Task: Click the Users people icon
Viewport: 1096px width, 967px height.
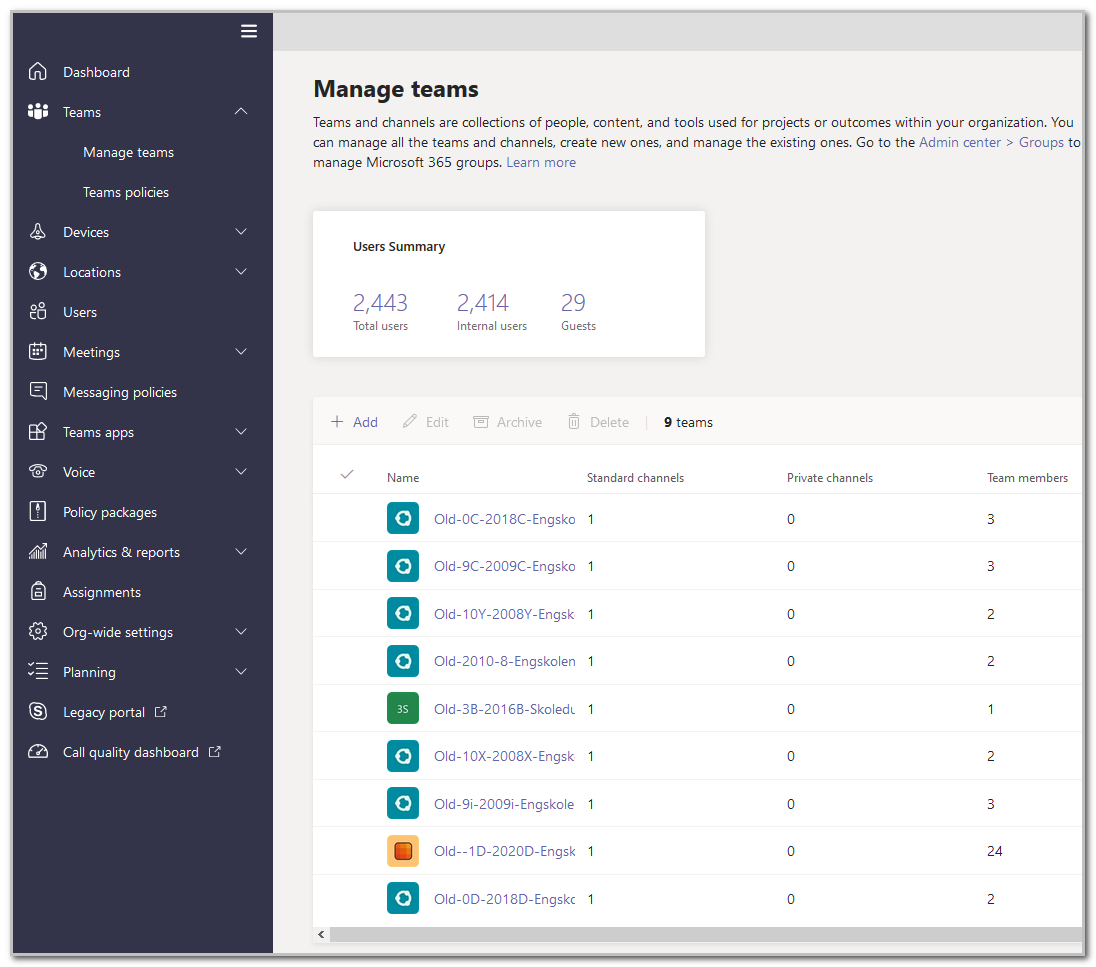Action: (38, 311)
